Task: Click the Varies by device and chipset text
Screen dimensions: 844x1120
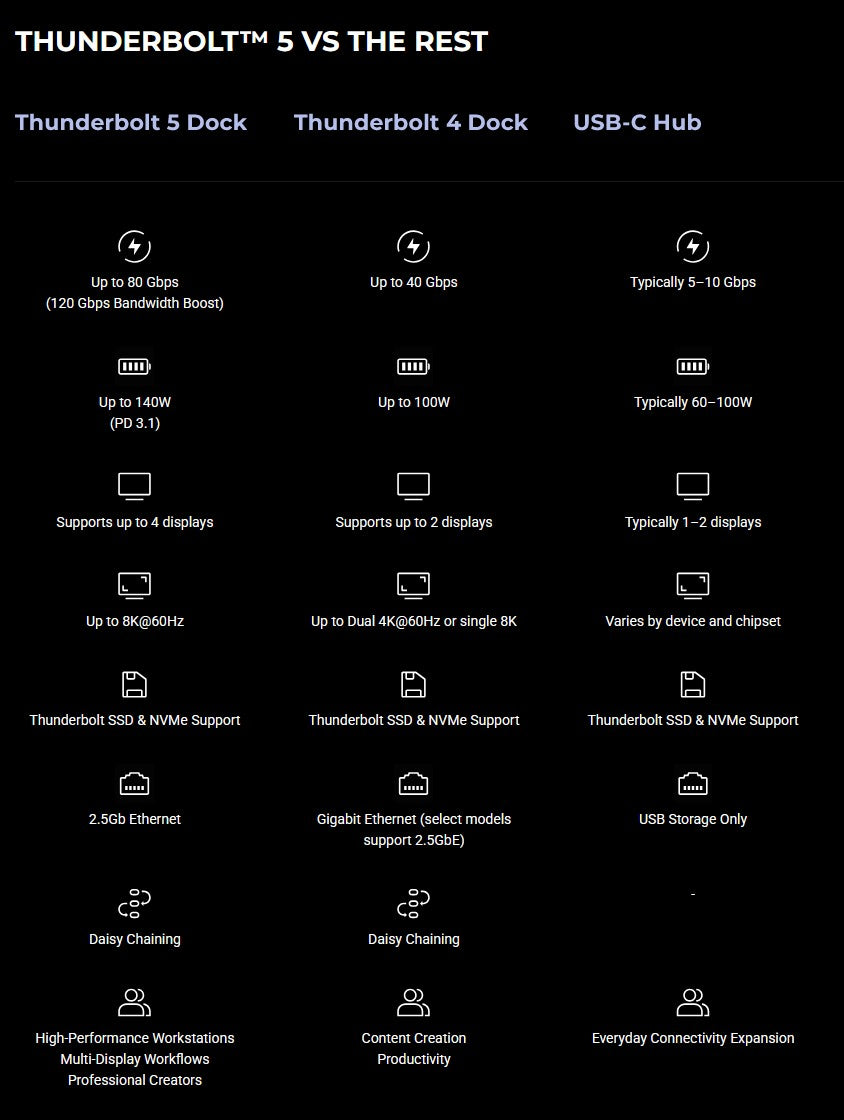Action: coord(693,621)
